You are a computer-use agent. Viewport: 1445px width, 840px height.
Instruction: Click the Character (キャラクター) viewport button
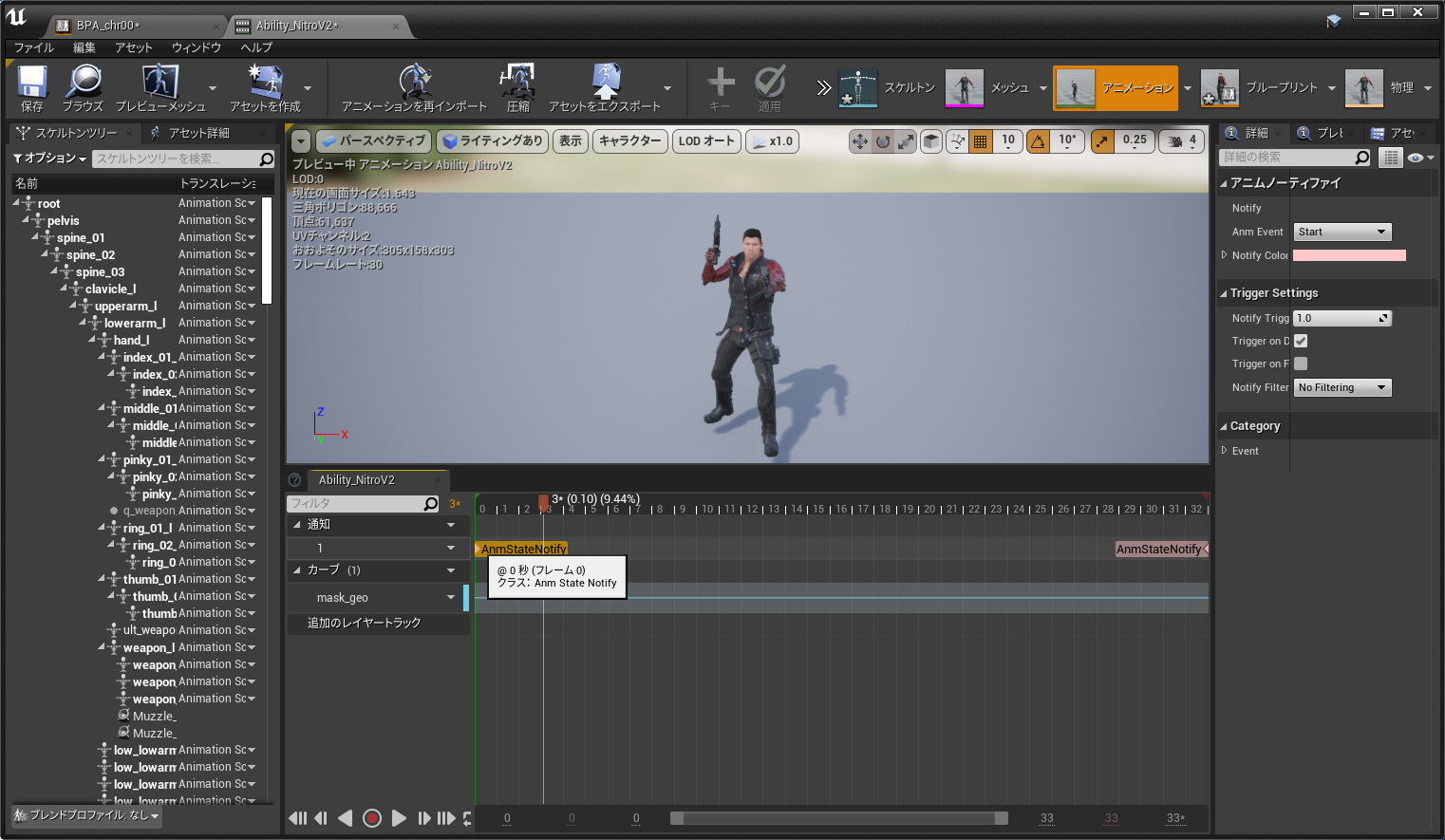(x=630, y=141)
